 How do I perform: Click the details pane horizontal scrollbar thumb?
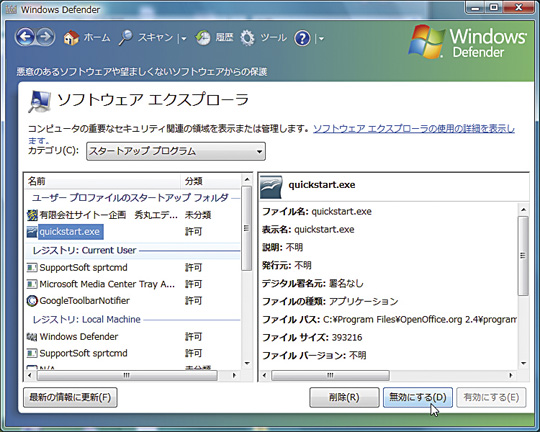click(330, 375)
